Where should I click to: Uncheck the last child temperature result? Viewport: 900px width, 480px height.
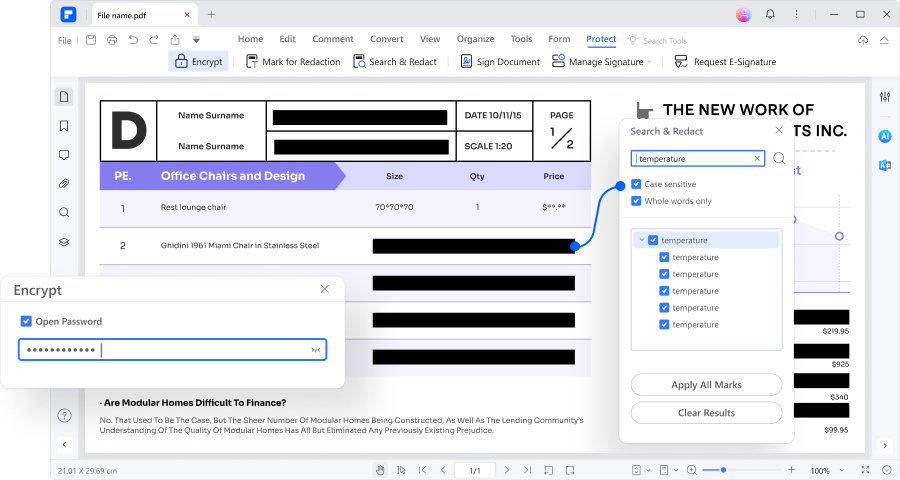pyautogui.click(x=664, y=324)
